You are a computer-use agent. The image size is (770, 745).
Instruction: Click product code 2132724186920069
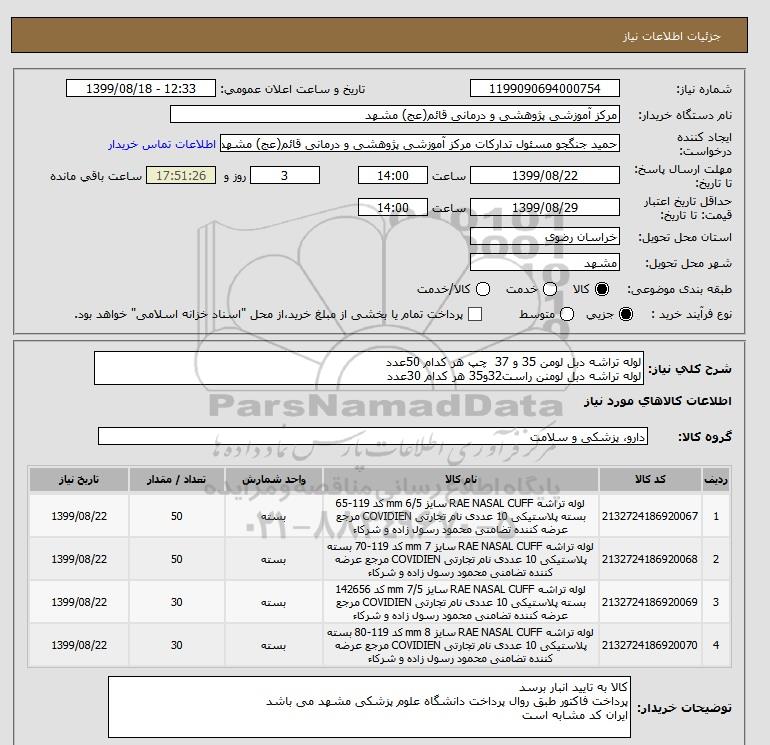(650, 602)
